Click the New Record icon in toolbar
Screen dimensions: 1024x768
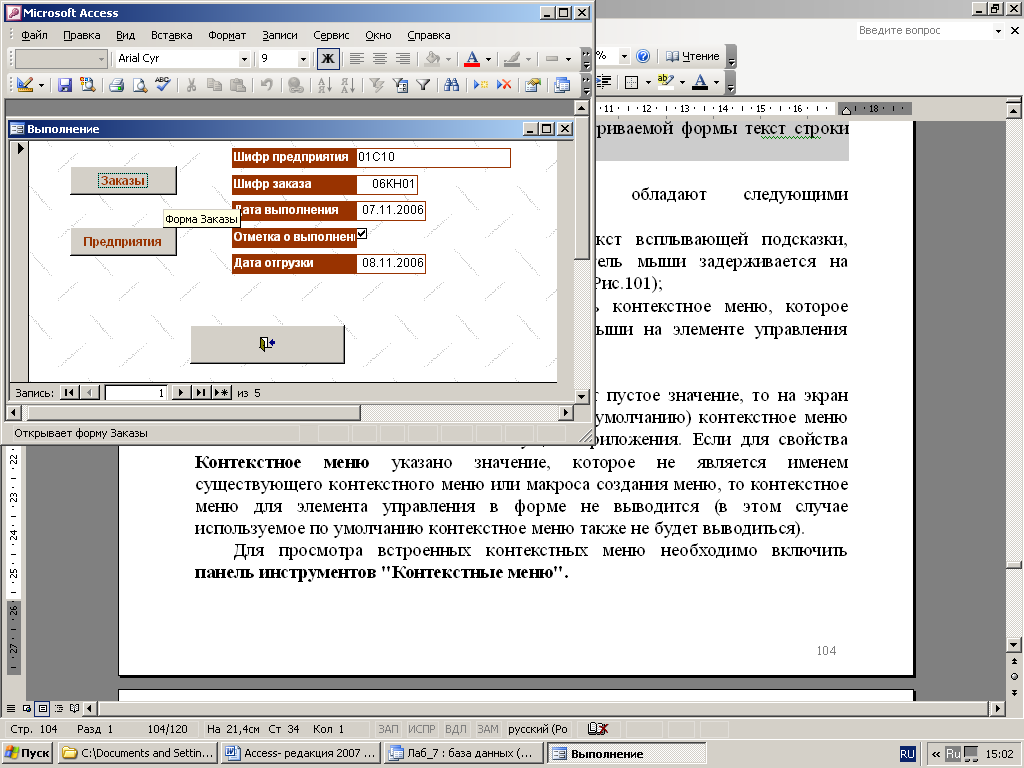[481, 84]
